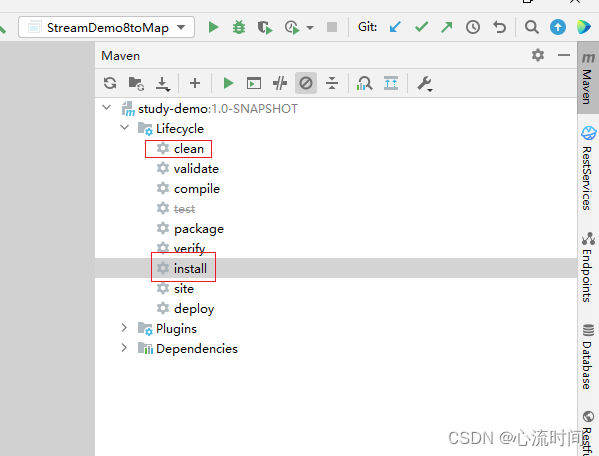This screenshot has width=599, height=456.
Task: Show Git history clock icon
Action: (473, 27)
